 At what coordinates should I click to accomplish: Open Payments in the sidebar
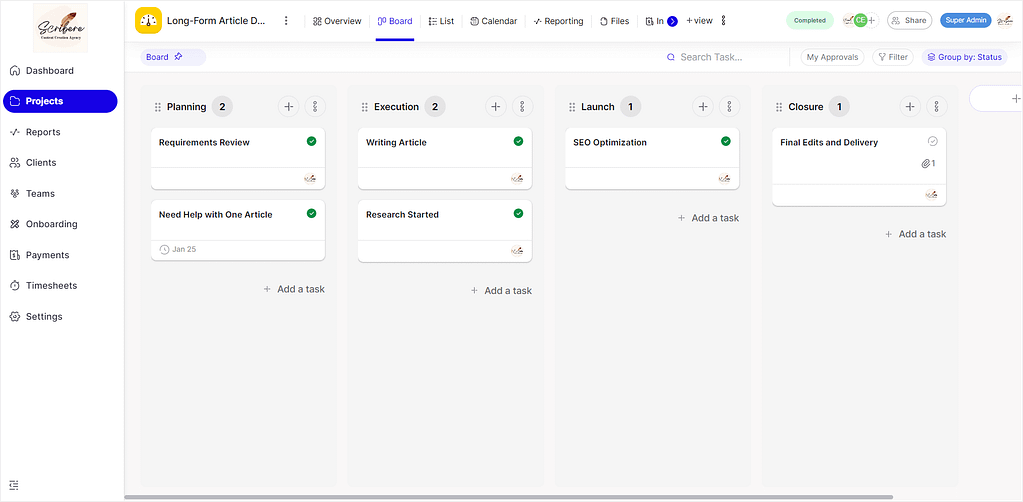point(40,255)
